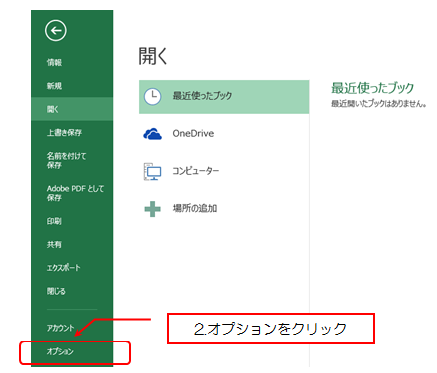Choose the OneDrive location label
This screenshot has width=437, height=373.
point(193,134)
